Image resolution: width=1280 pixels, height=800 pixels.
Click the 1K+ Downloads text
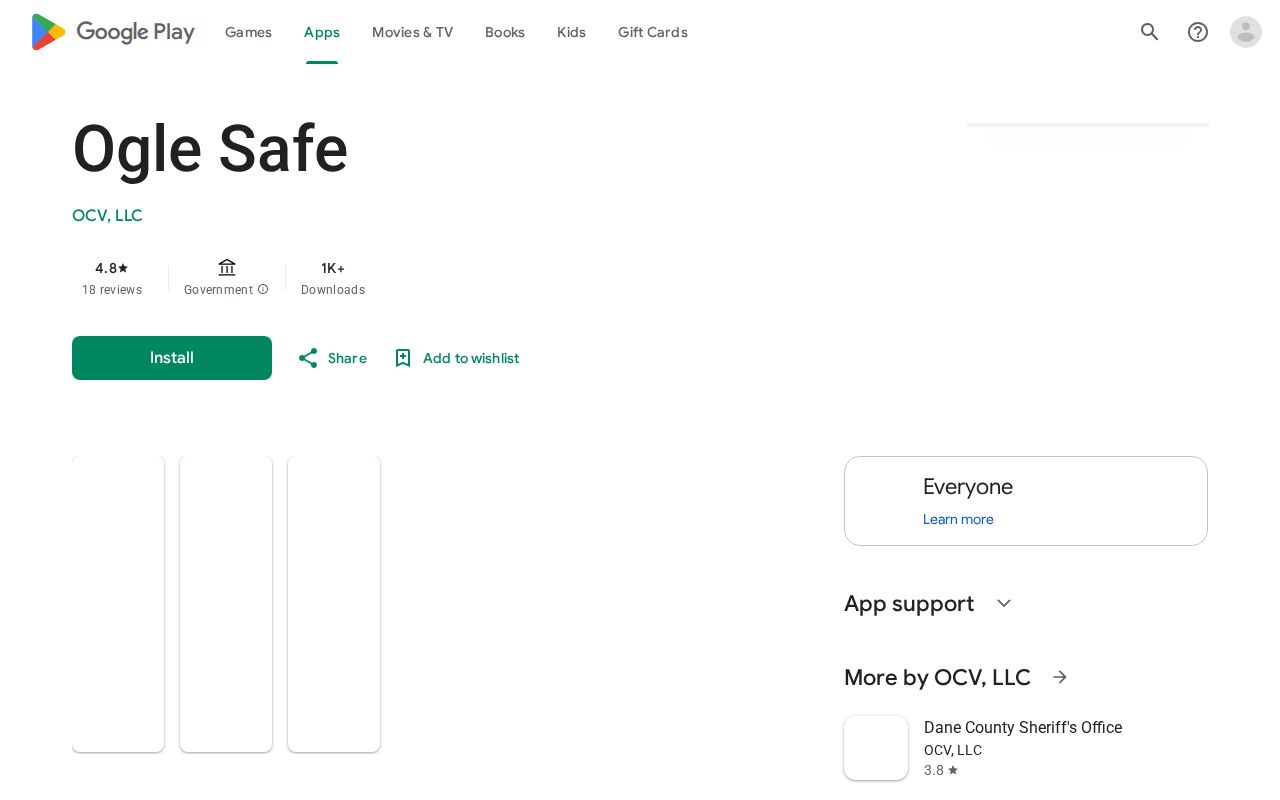coord(333,279)
